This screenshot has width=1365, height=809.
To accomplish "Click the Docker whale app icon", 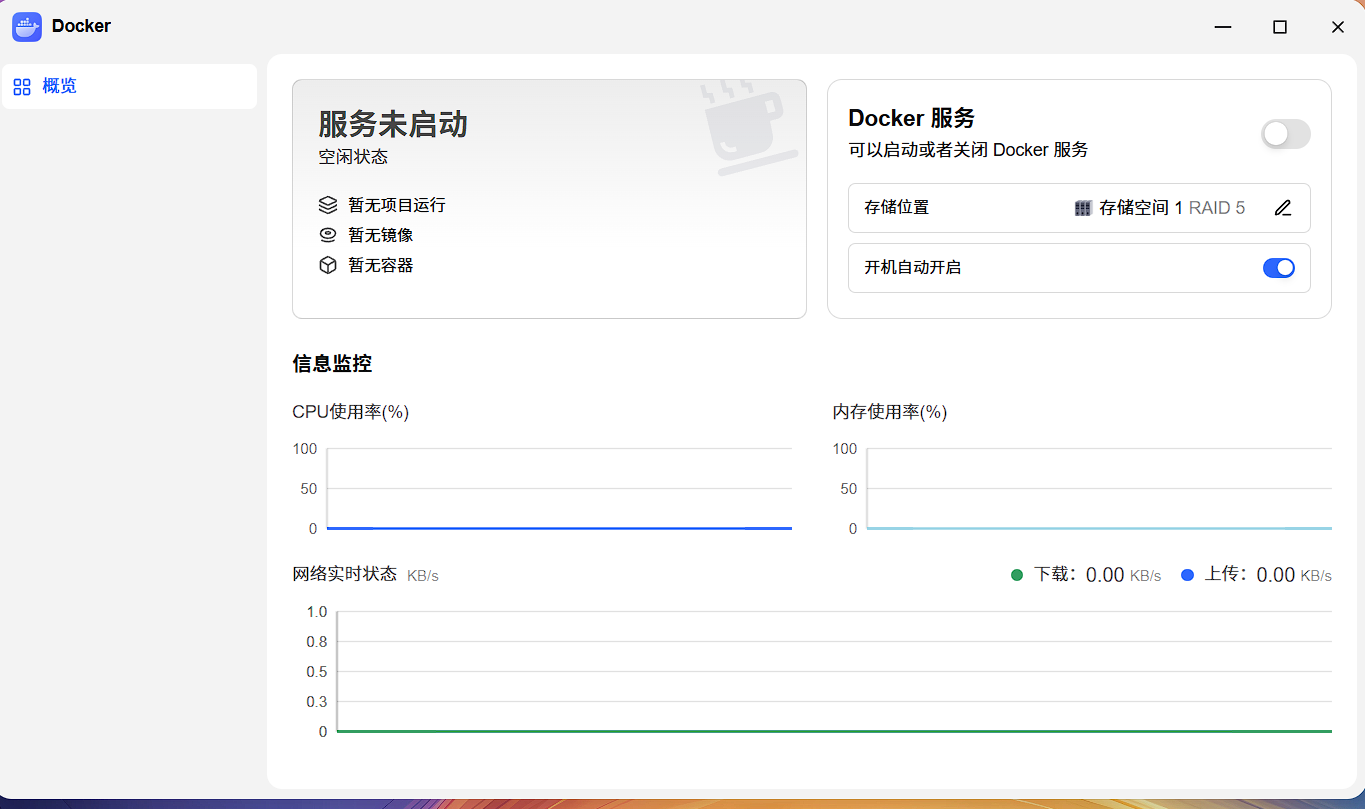I will click(x=27, y=27).
